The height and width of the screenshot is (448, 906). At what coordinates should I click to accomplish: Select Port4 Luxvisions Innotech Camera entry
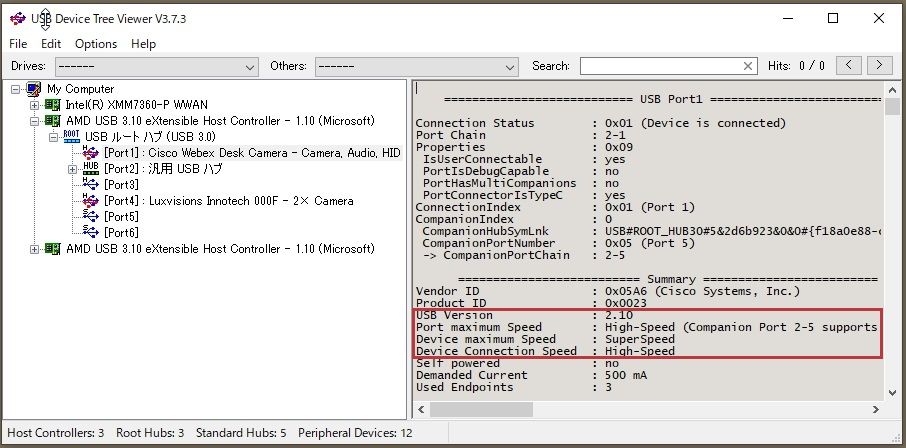coord(228,201)
